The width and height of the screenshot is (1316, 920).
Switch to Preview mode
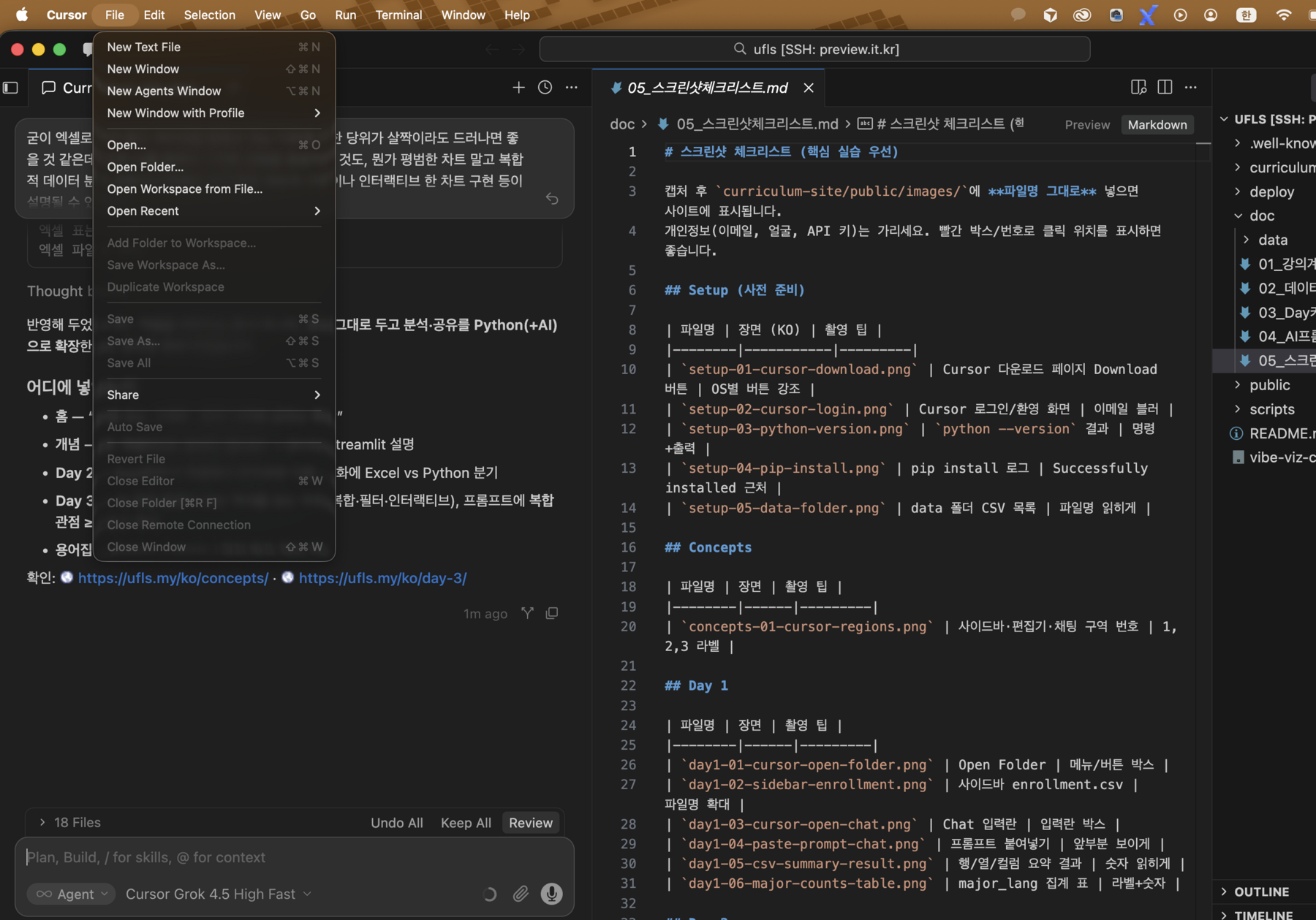(1087, 124)
